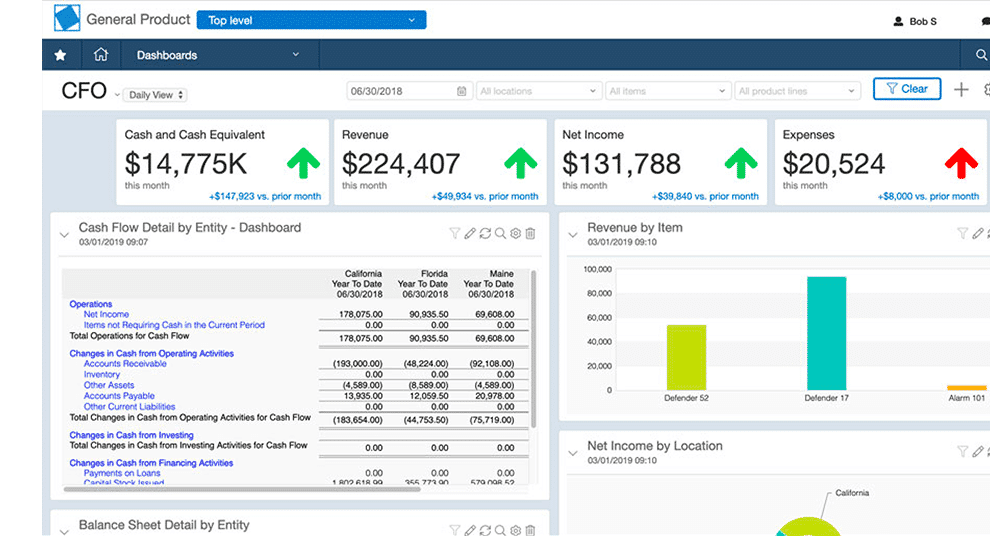Open the Accounts Receivable link
Image resolution: width=990 pixels, height=536 pixels.
click(125, 364)
